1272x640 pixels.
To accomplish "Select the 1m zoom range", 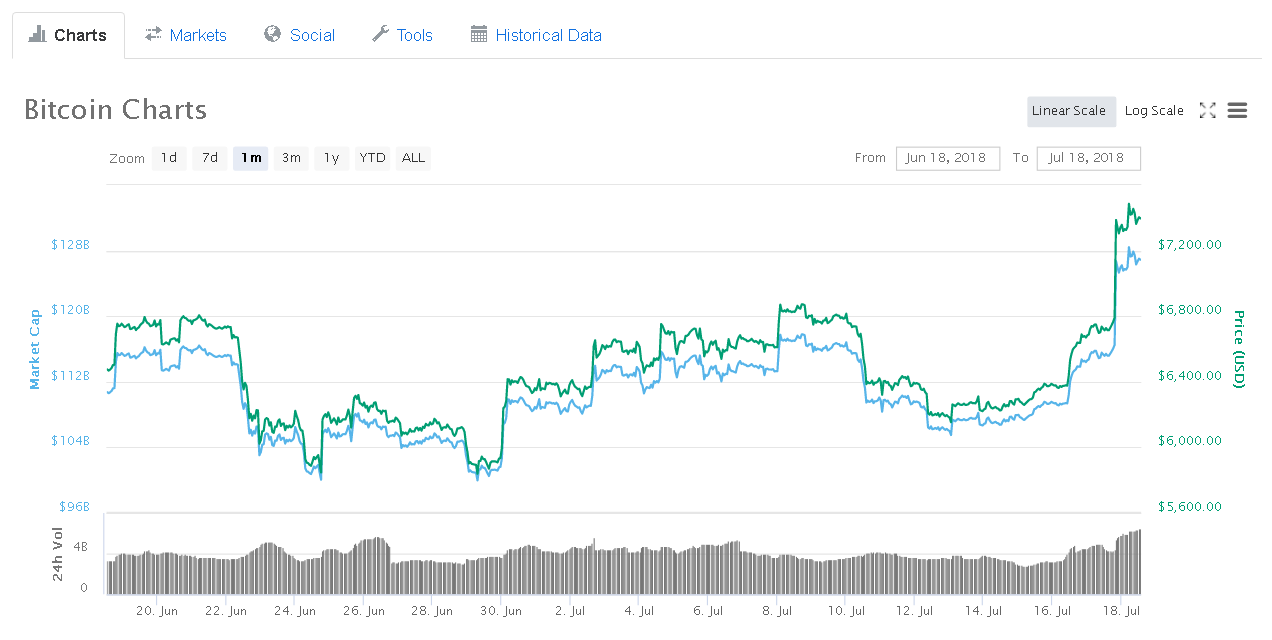I will coord(251,158).
